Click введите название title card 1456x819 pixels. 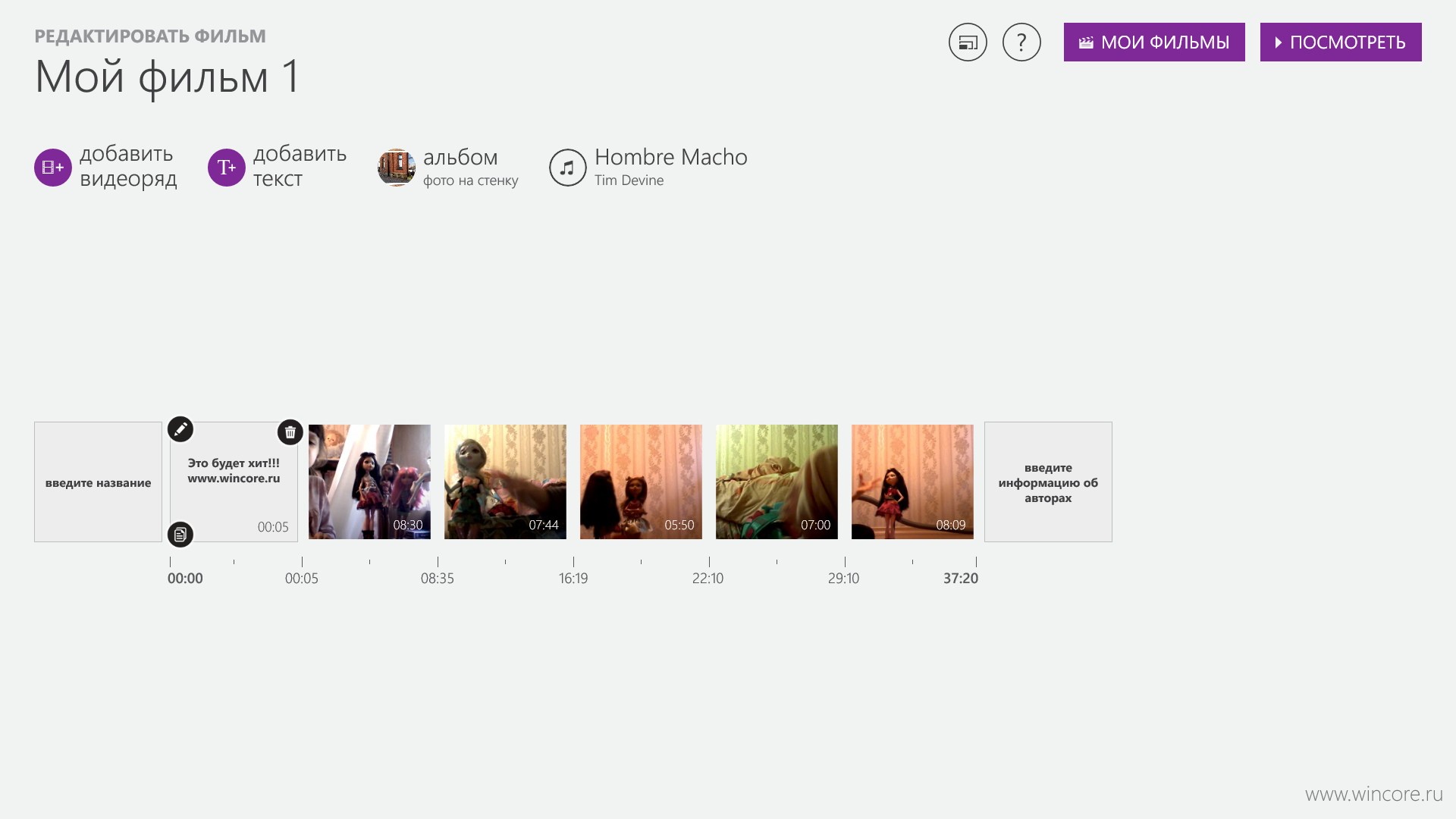98,482
